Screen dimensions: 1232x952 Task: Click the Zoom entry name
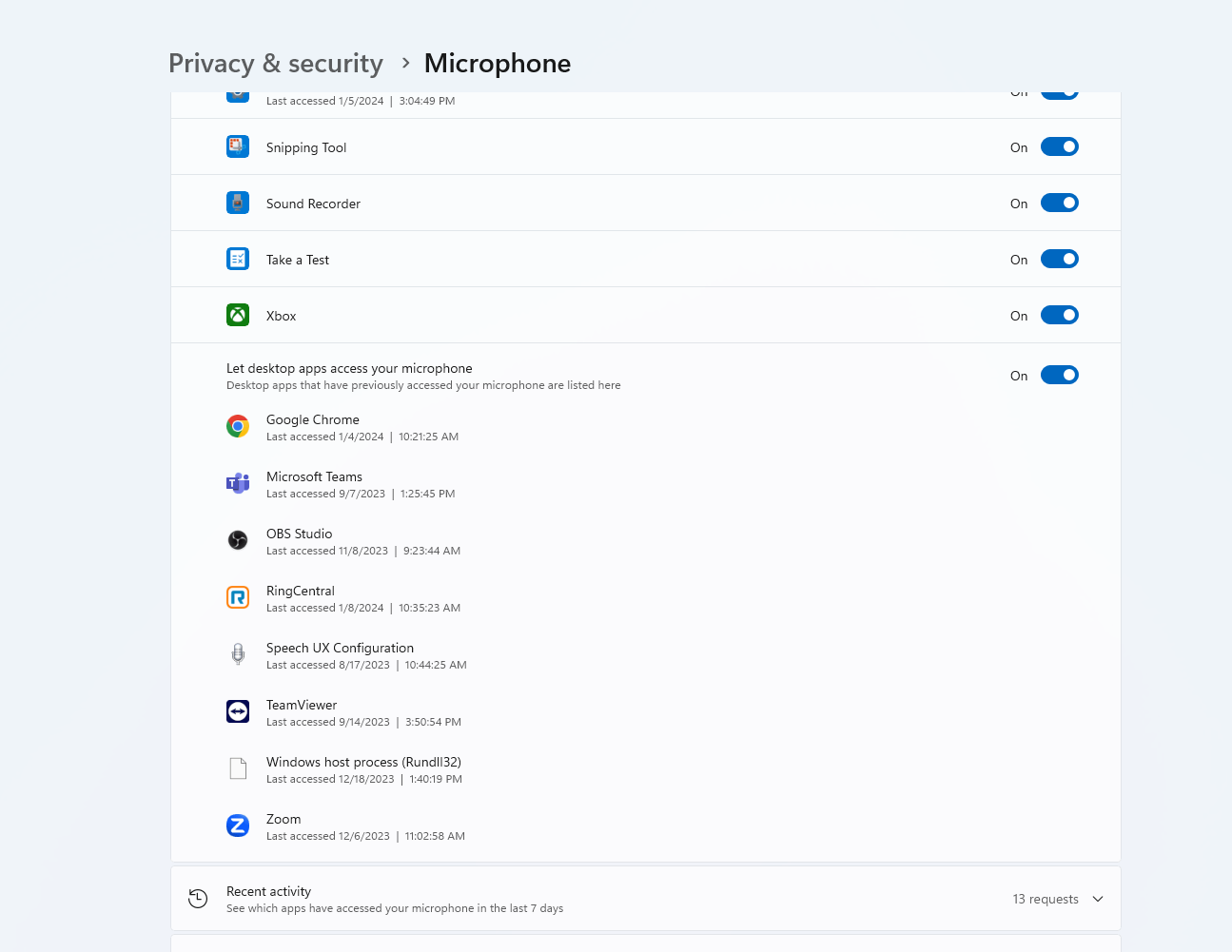(284, 819)
